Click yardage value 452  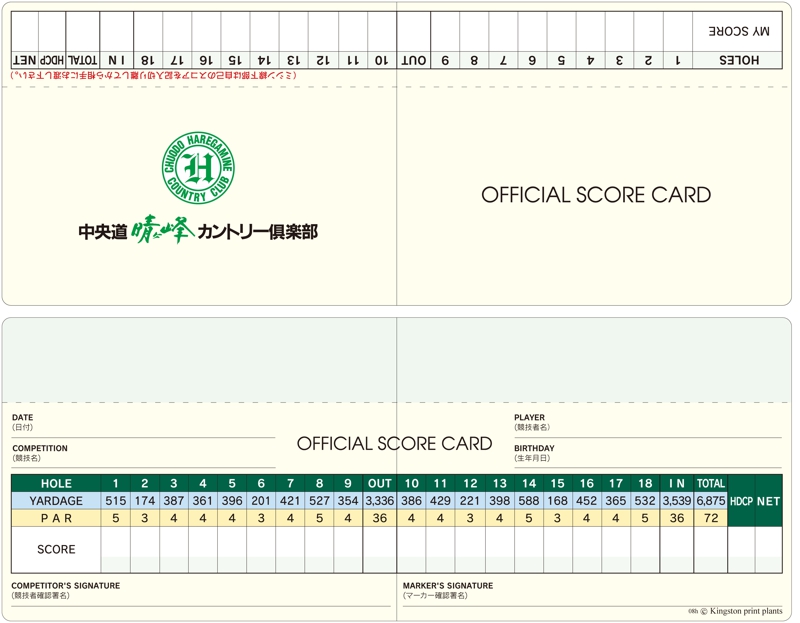click(587, 501)
